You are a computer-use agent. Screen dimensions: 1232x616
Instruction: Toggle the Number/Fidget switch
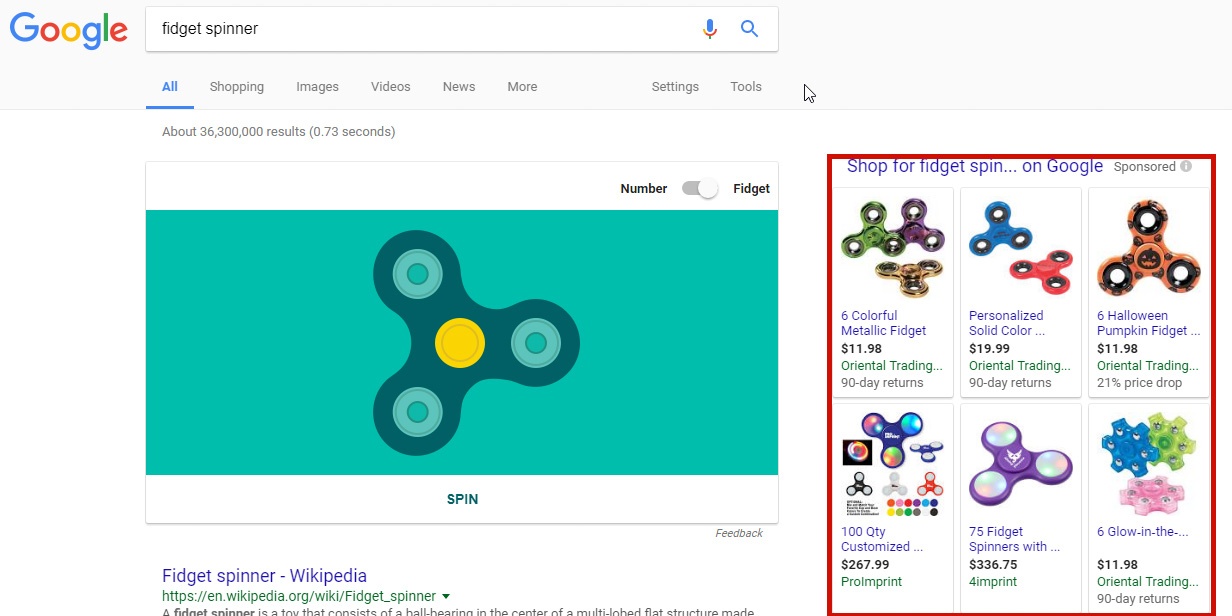pos(700,188)
